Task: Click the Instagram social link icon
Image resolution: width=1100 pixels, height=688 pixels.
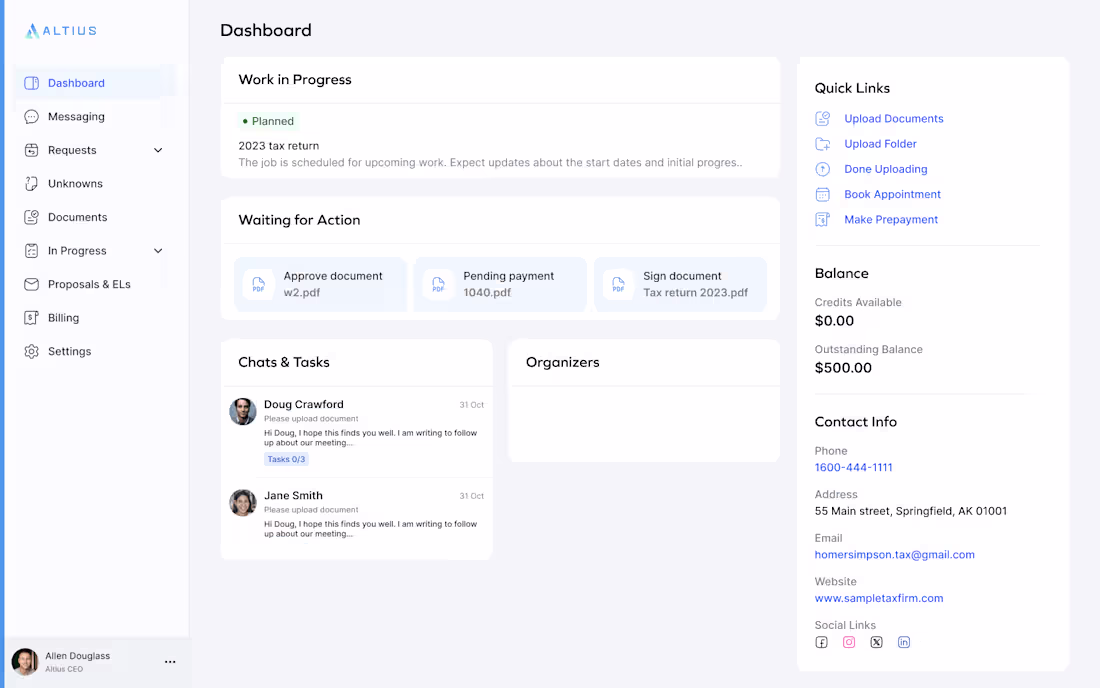Action: pos(849,642)
